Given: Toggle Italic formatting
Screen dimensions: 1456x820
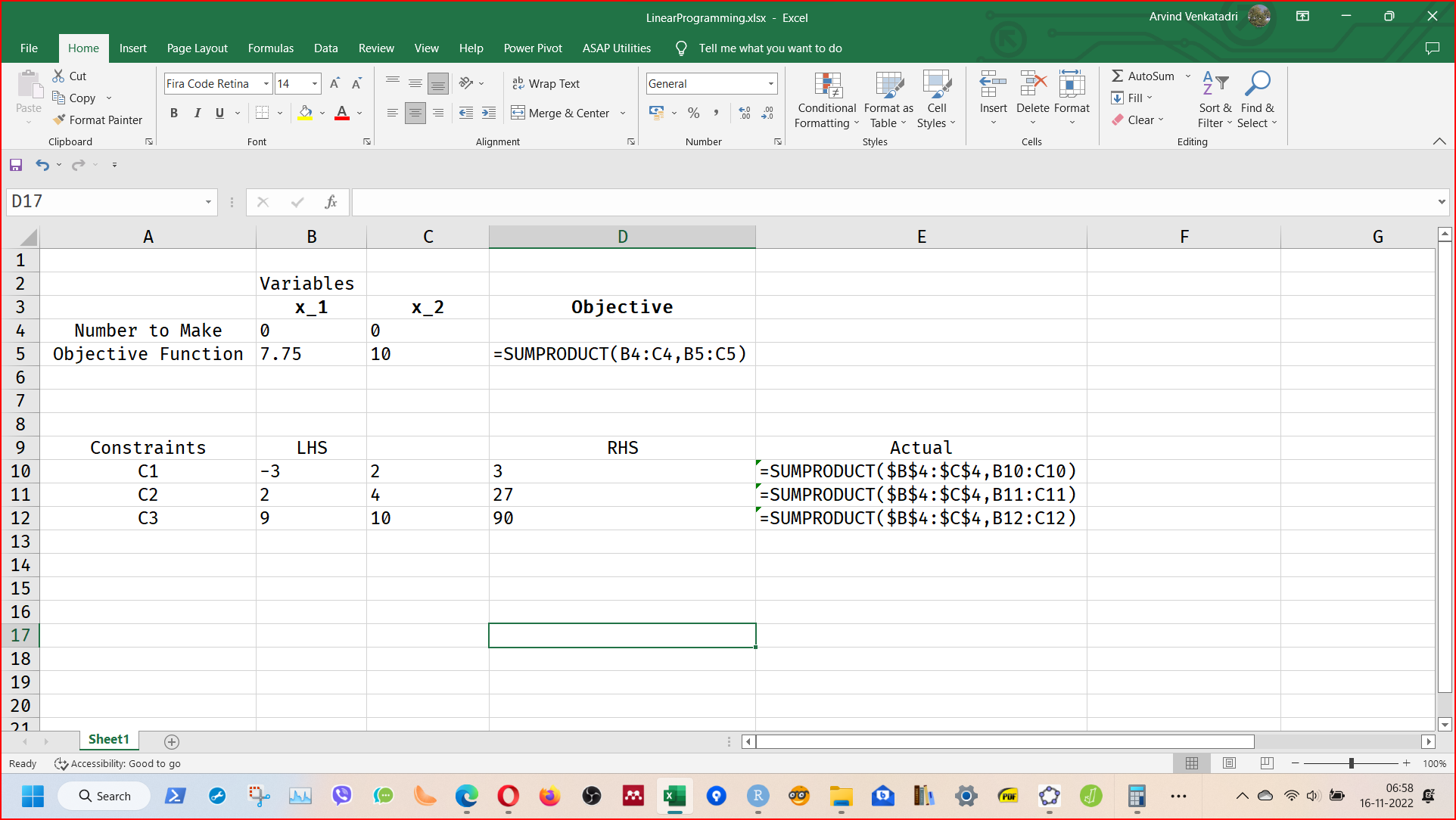Looking at the screenshot, I should pyautogui.click(x=197, y=113).
